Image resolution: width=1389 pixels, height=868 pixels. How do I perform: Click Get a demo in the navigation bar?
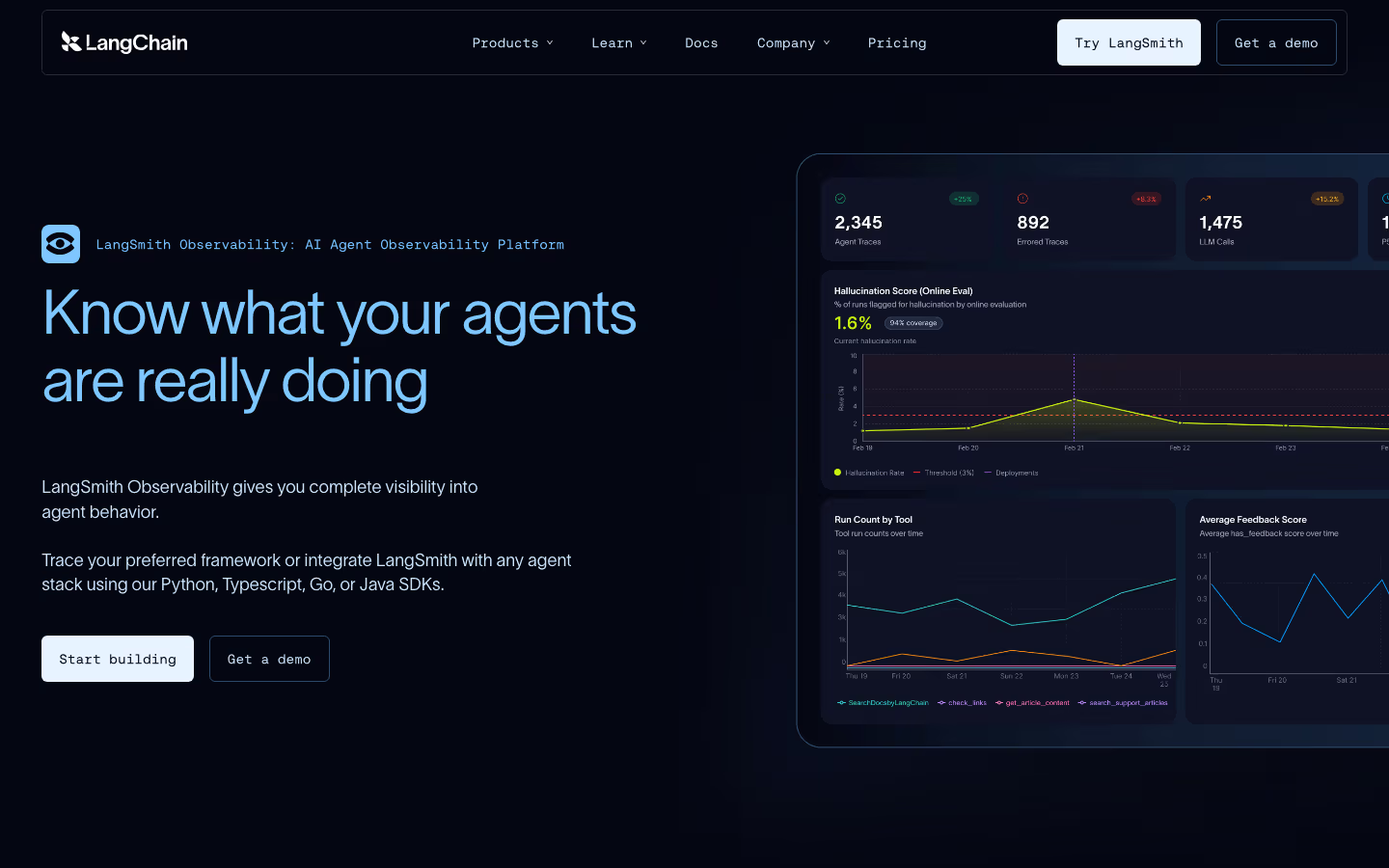click(1276, 42)
